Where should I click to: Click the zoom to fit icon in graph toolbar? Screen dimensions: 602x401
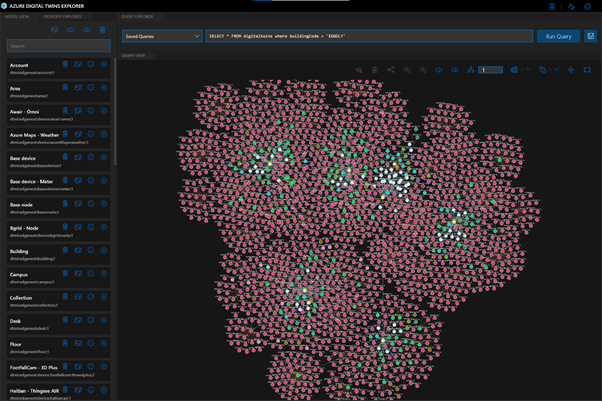point(587,70)
